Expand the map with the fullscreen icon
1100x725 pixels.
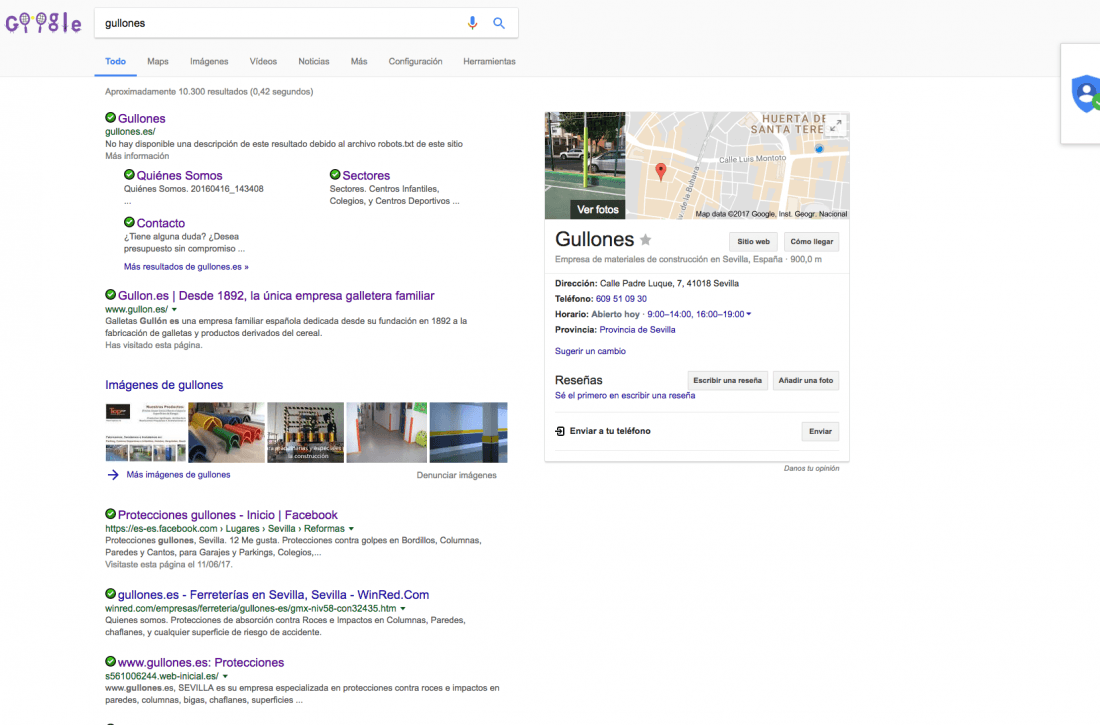(x=835, y=126)
